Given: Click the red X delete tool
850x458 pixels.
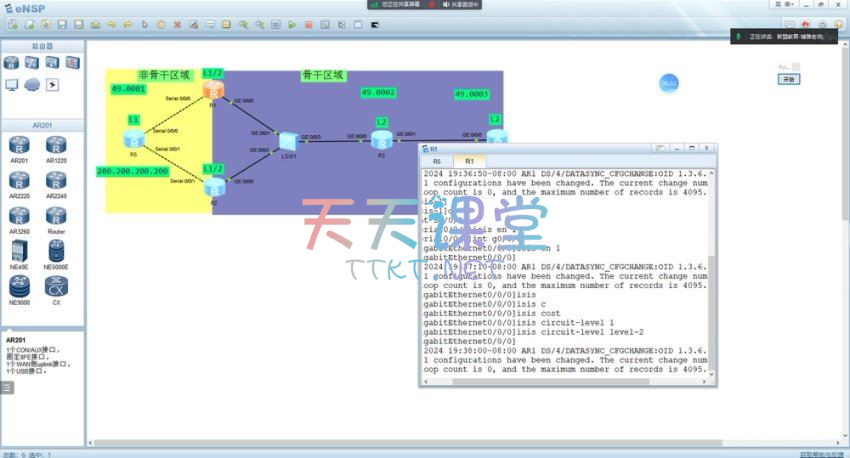Looking at the screenshot, I should pos(178,24).
